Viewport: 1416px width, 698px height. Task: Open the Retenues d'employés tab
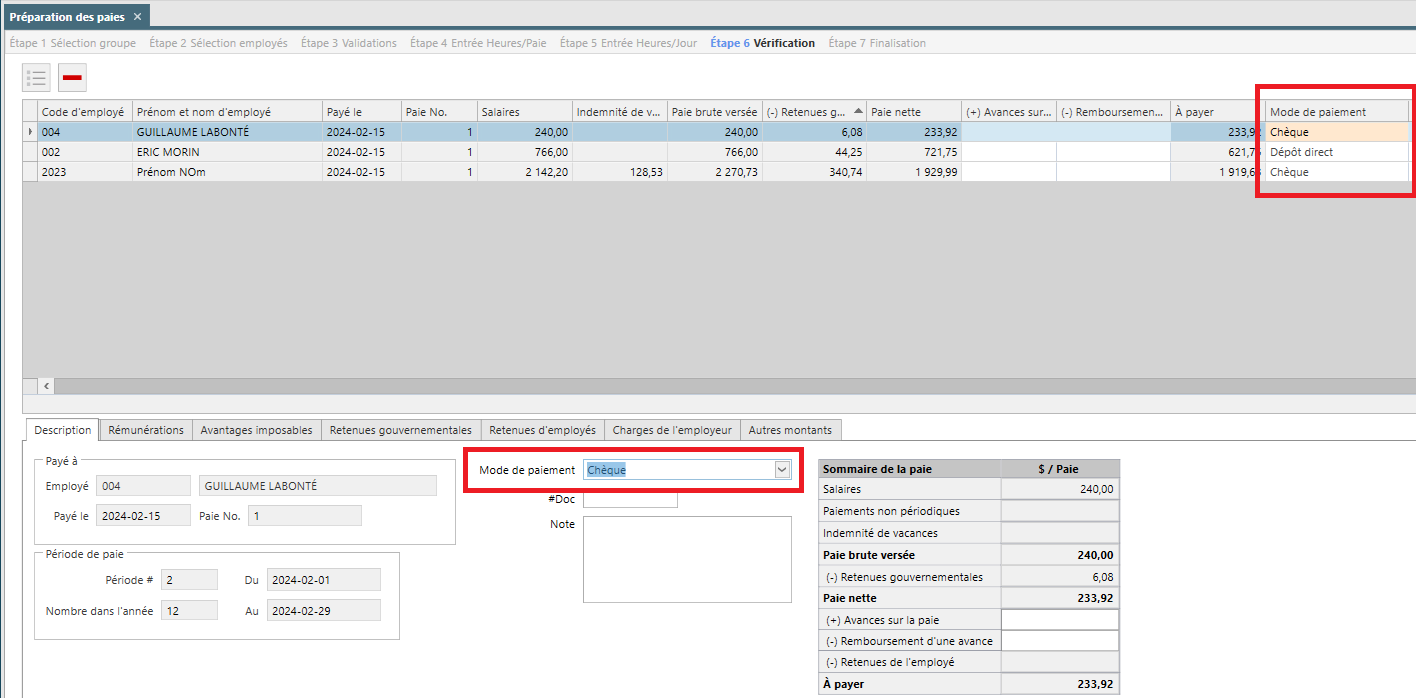pyautogui.click(x=543, y=430)
